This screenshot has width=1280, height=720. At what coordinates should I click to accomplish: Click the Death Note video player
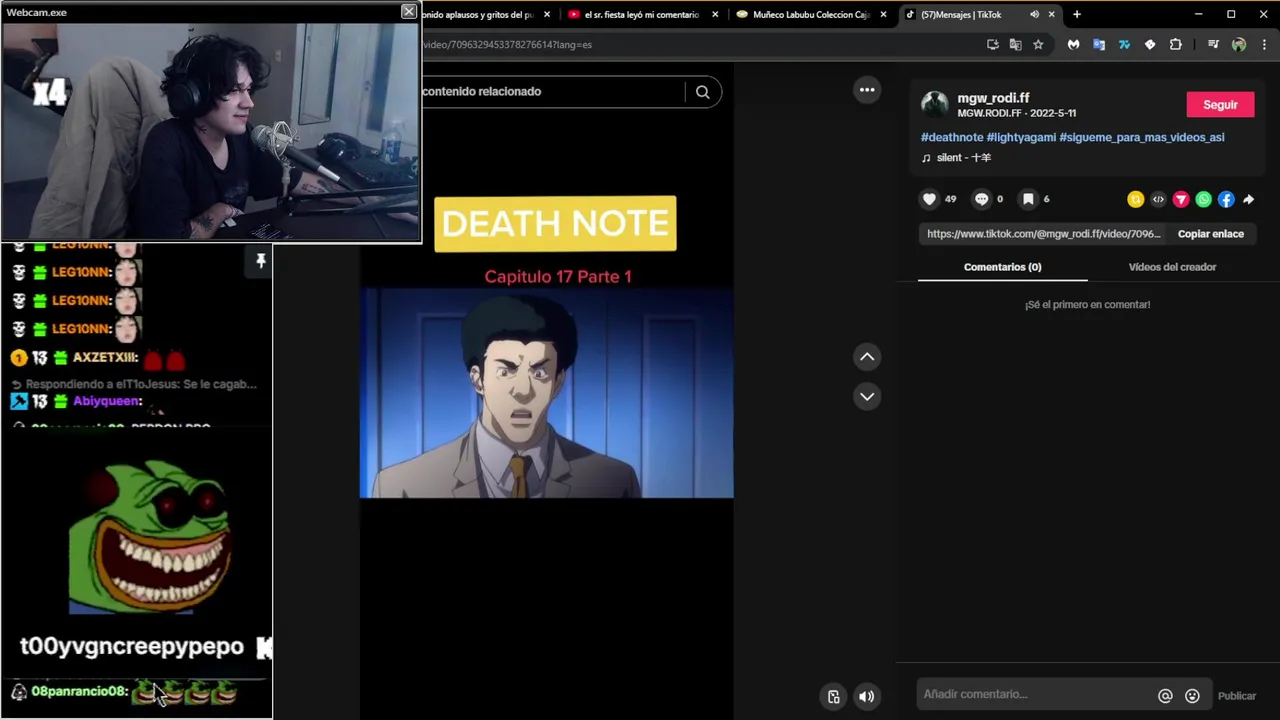click(x=546, y=393)
